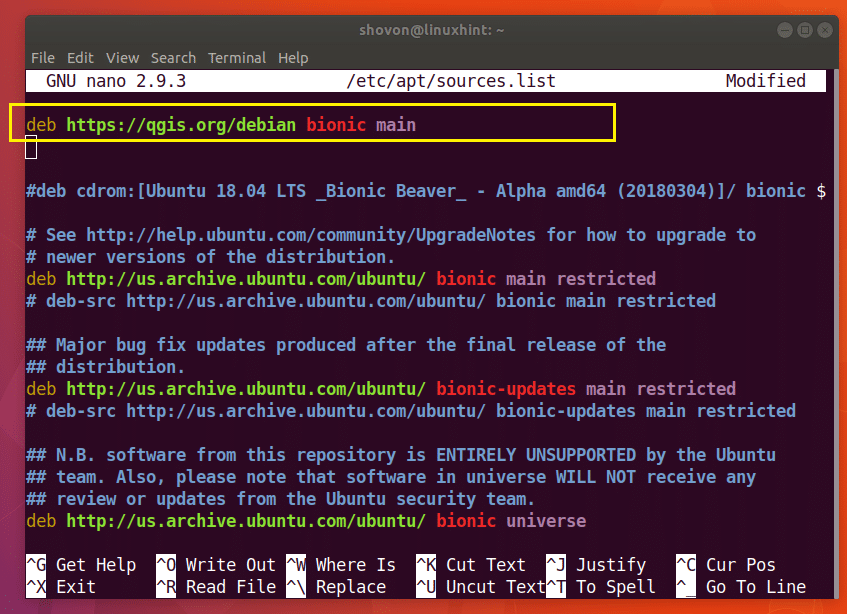Screen dimensions: 847x614
Task: Click 'universe' on the last deb line
Action: click(x=546, y=521)
